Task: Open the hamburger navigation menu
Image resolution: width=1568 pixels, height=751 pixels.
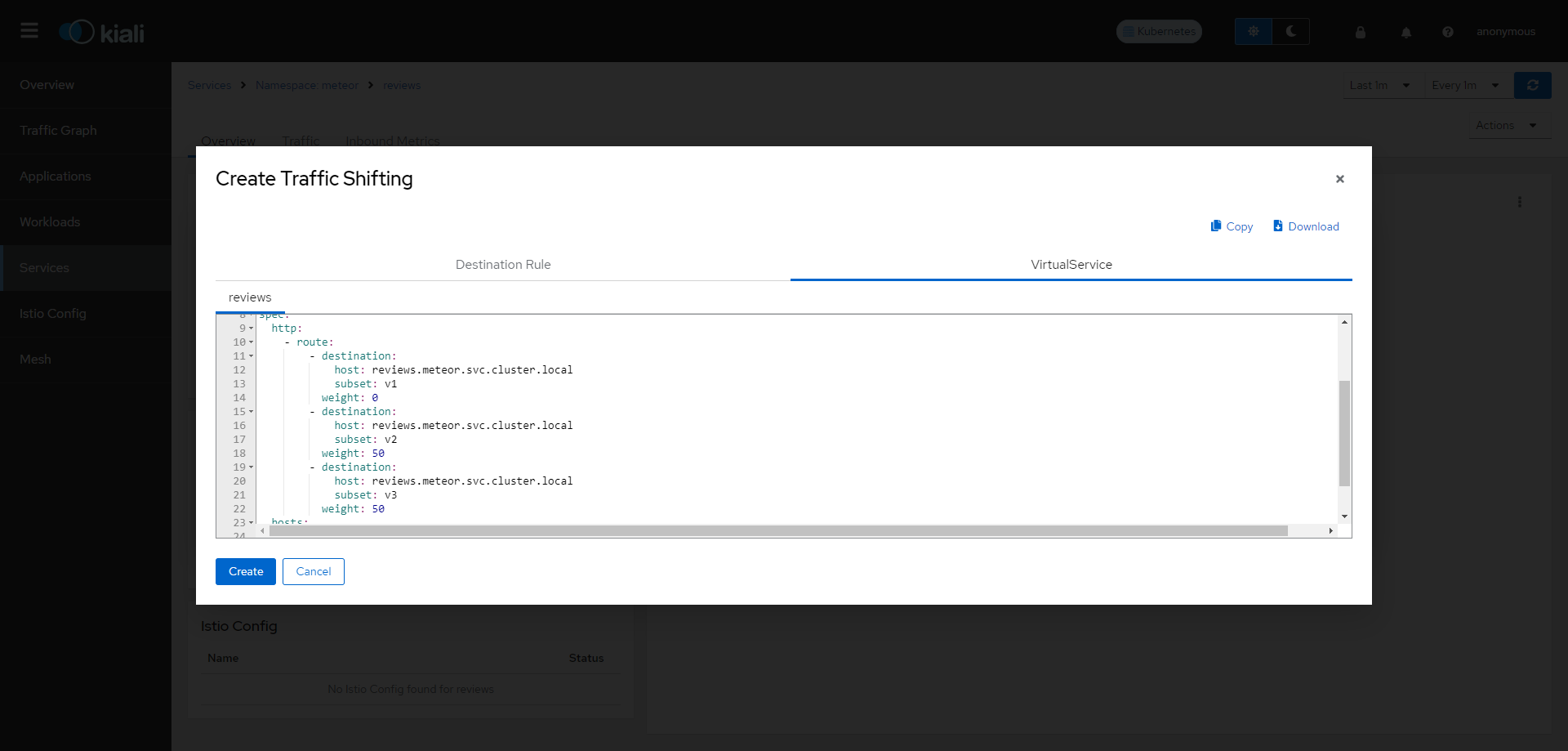Action: pos(29,31)
